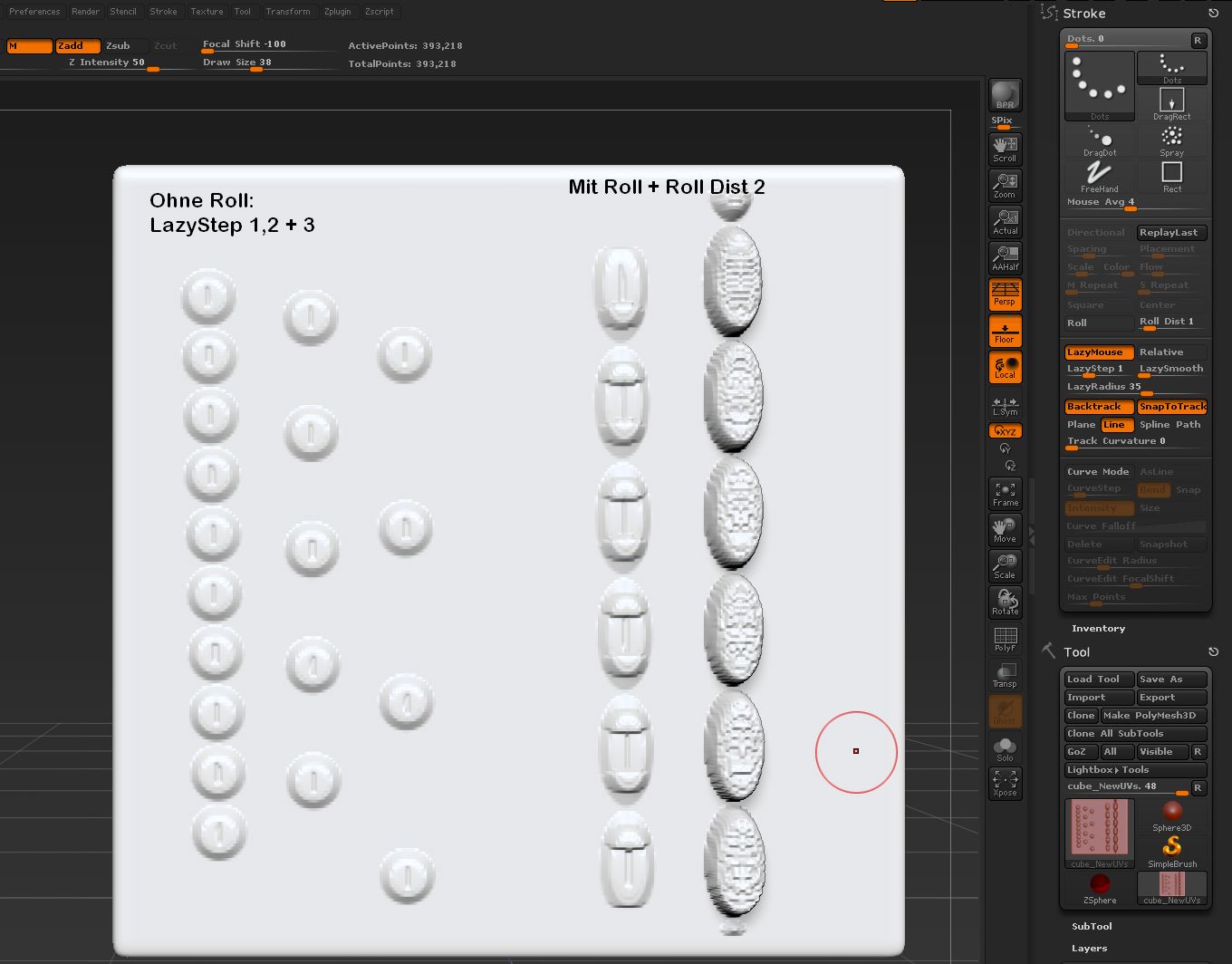Toggle Persp perspective mode
The image size is (1232, 964).
pyautogui.click(x=1005, y=294)
